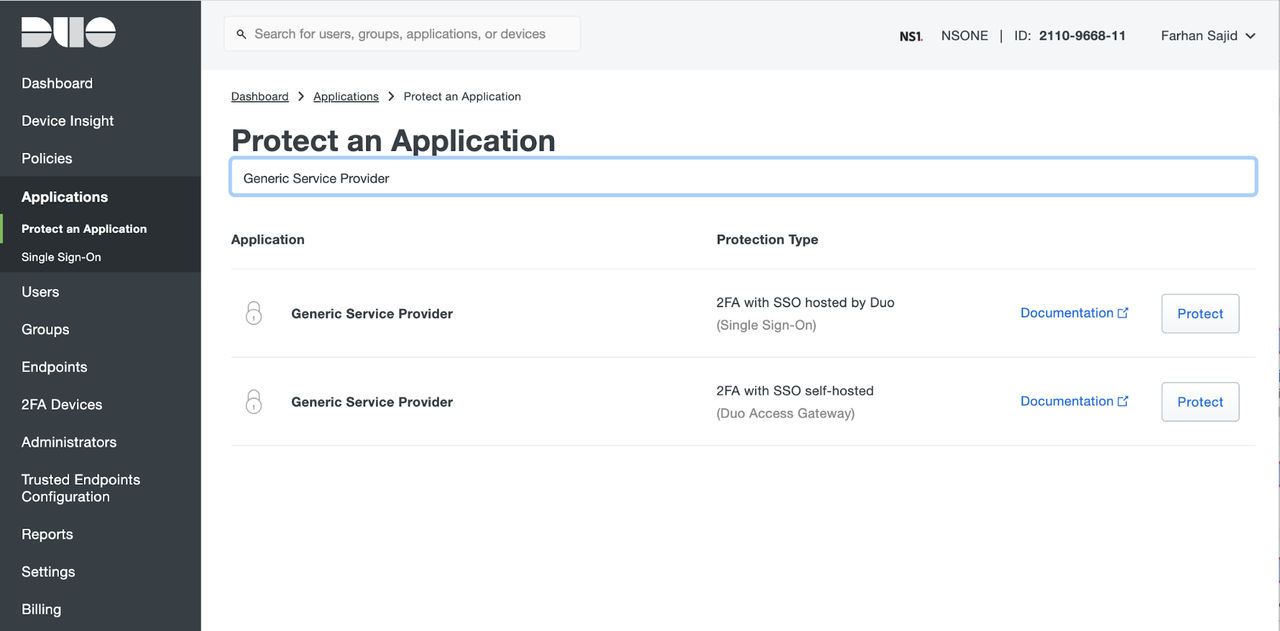The height and width of the screenshot is (631, 1280).
Task: Open Billing in sidebar
Action: 41,609
